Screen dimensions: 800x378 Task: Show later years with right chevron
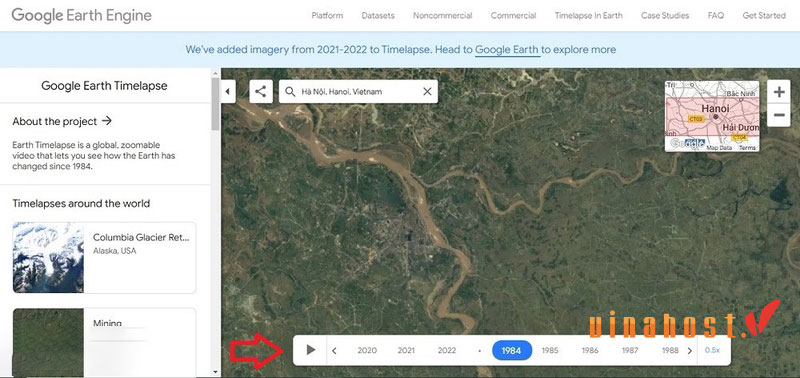[690, 350]
